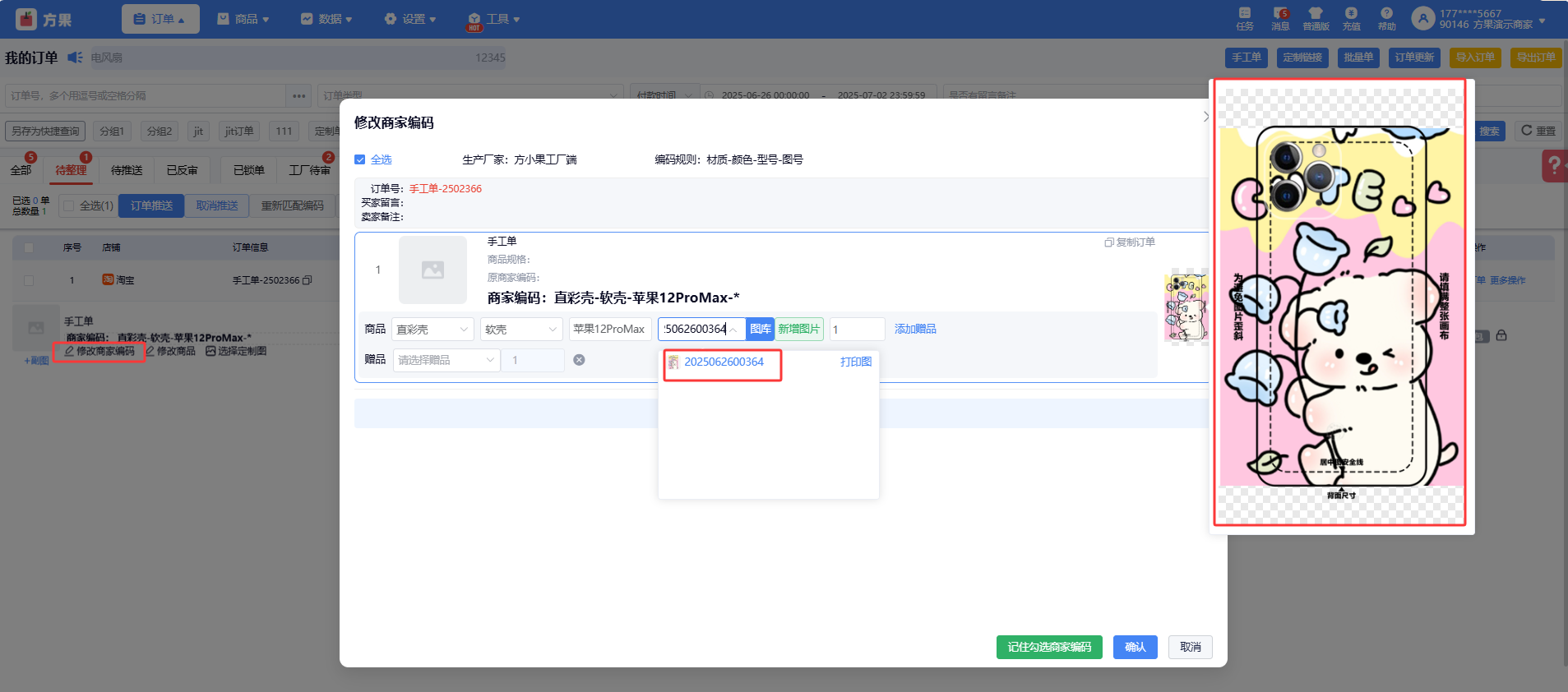Viewport: 1568px width, 692px height.
Task: Click the 打印图 link in dropdown
Action: click(856, 362)
